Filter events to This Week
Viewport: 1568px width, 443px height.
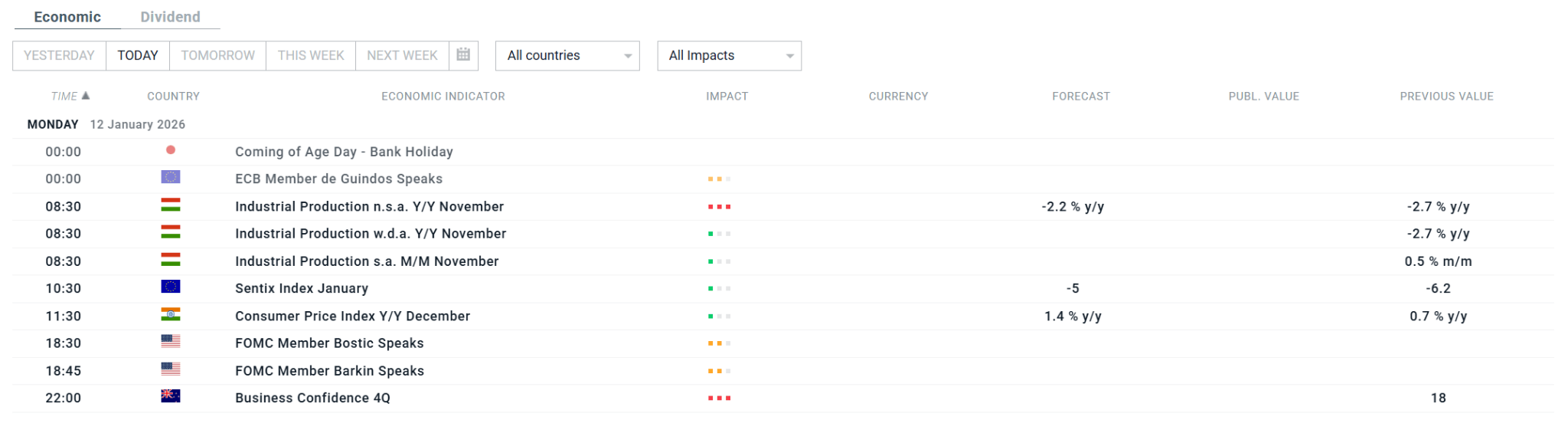click(x=311, y=56)
